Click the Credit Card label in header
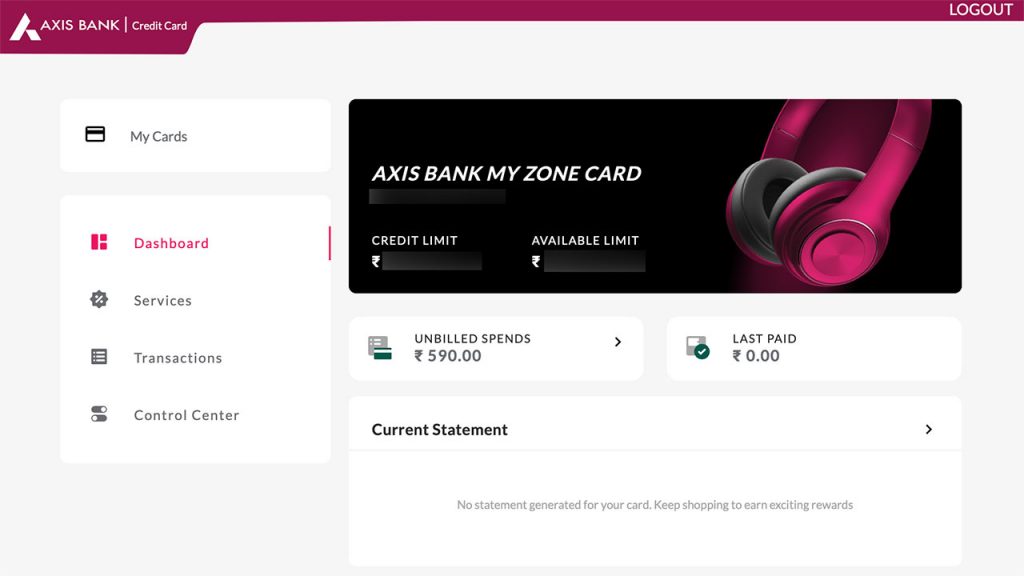This screenshot has width=1024, height=576. coord(160,25)
